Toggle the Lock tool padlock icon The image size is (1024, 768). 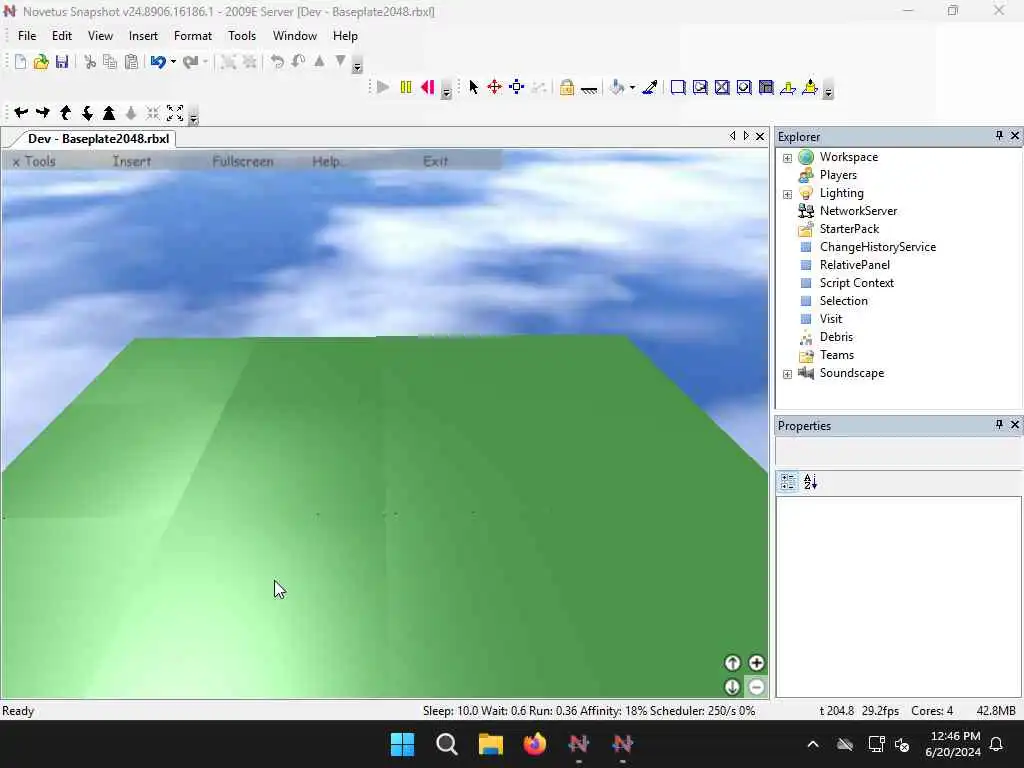[567, 88]
